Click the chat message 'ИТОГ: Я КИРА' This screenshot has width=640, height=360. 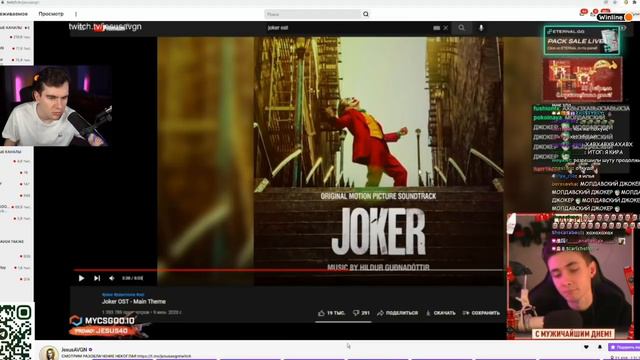click(605, 152)
